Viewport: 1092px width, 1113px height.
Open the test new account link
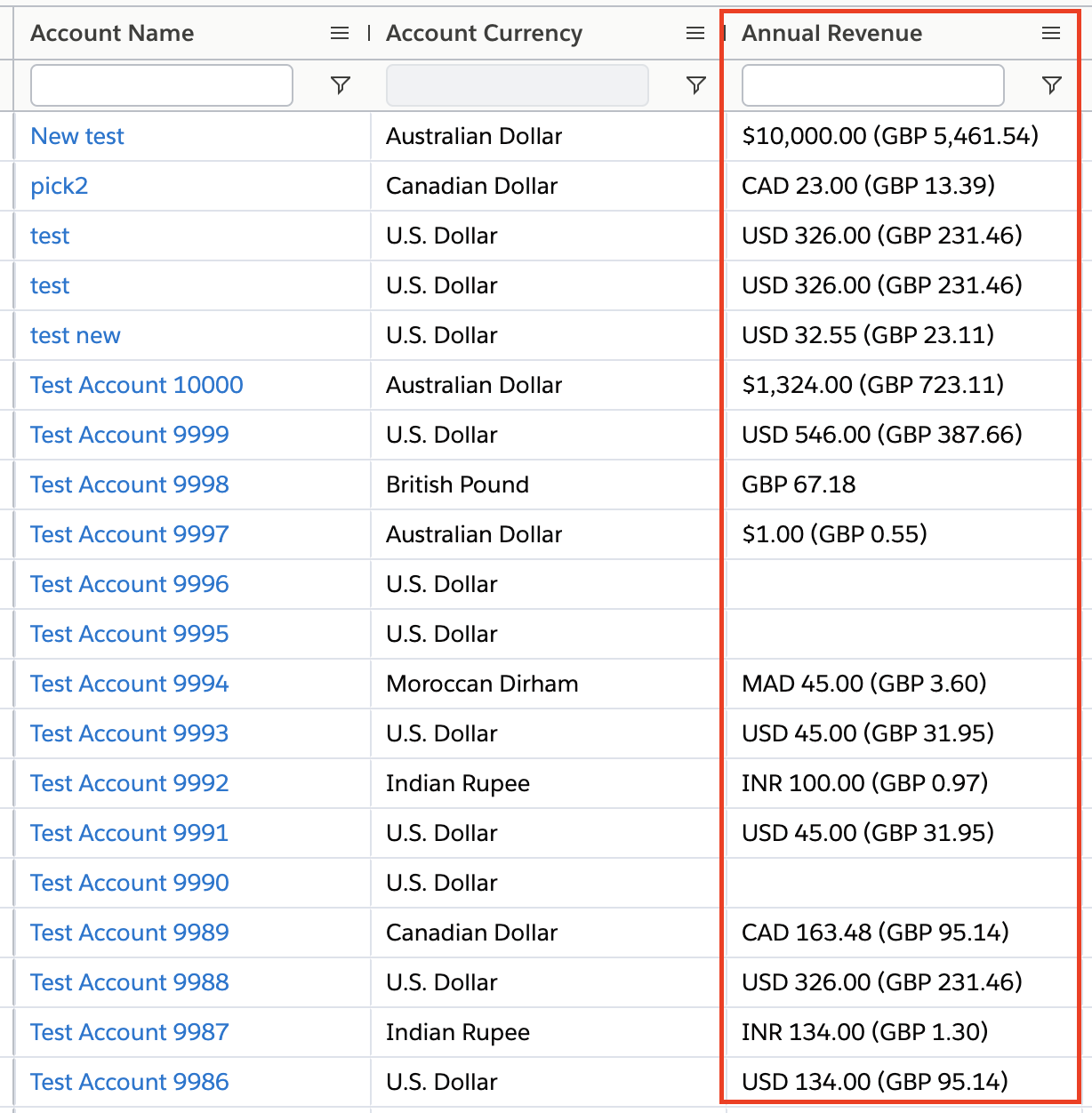click(x=76, y=335)
